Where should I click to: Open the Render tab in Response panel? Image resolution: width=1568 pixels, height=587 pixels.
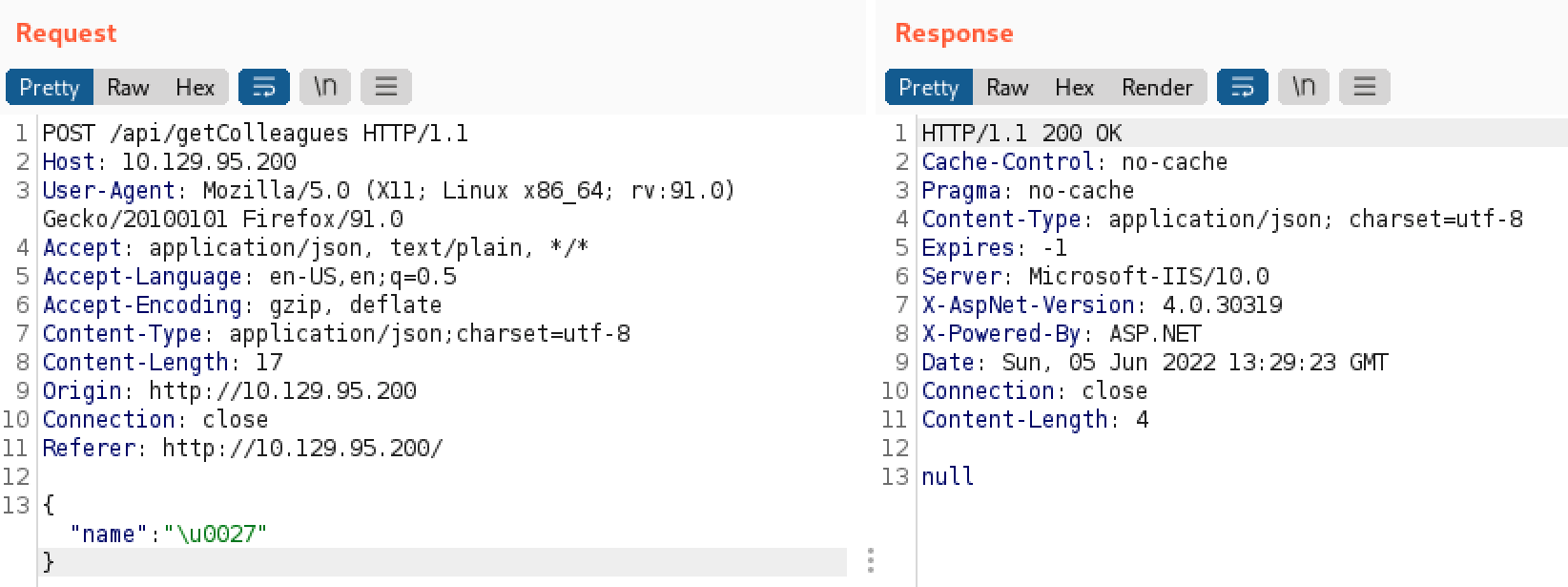point(1157,87)
